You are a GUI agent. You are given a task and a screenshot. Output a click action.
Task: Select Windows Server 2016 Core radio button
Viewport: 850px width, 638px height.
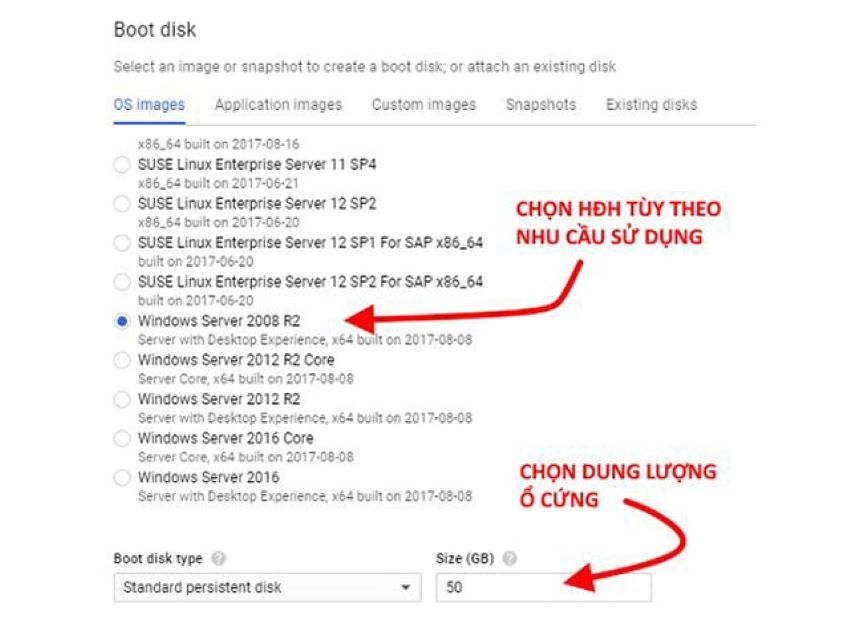point(122,438)
